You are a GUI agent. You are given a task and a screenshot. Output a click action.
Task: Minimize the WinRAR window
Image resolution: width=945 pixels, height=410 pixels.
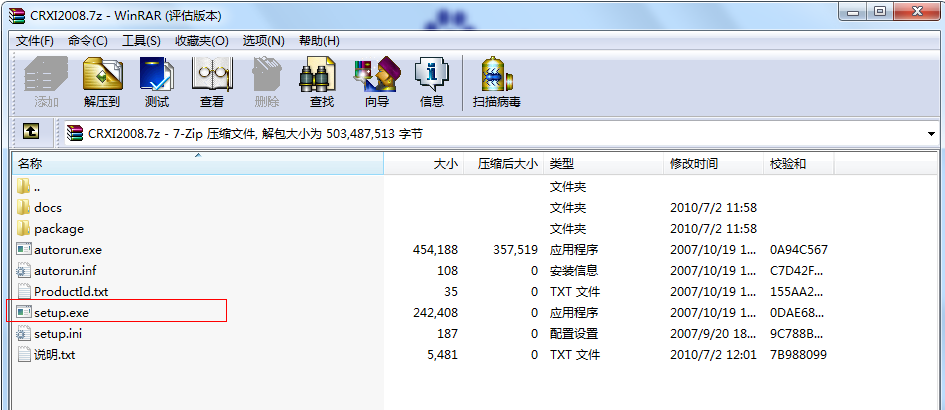(853, 11)
